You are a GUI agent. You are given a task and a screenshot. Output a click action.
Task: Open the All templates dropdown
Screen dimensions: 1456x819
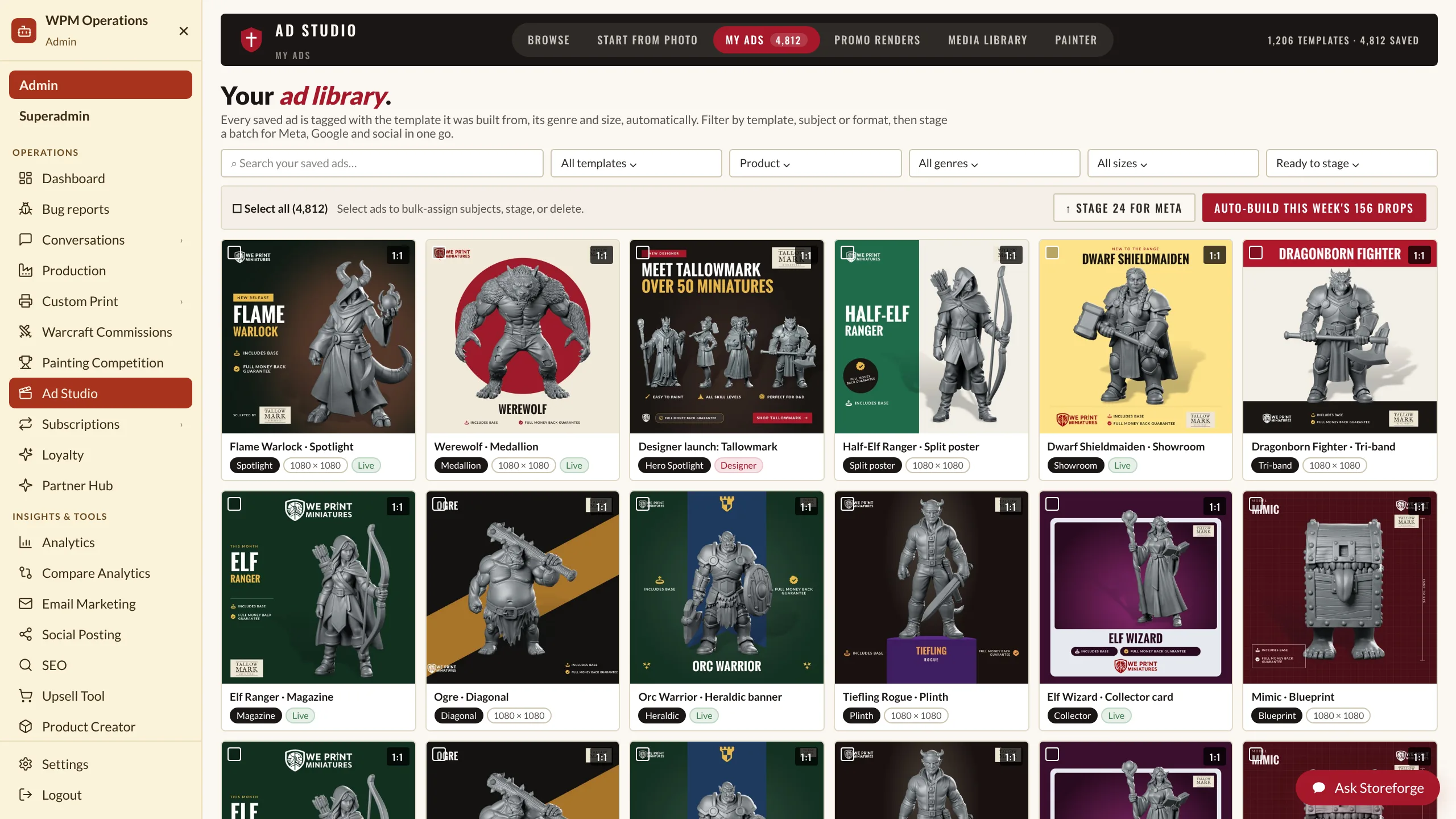coord(636,163)
